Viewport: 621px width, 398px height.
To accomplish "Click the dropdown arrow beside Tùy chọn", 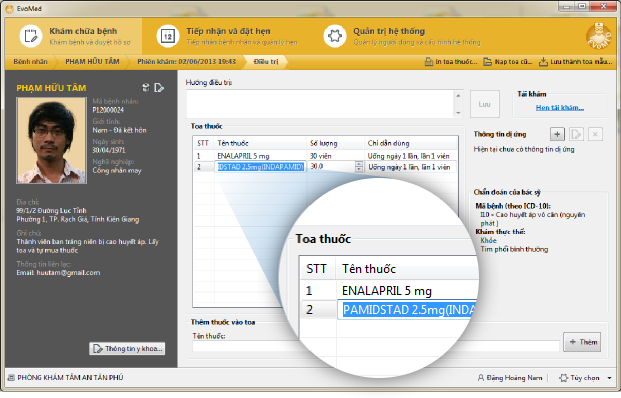I will click(x=609, y=378).
